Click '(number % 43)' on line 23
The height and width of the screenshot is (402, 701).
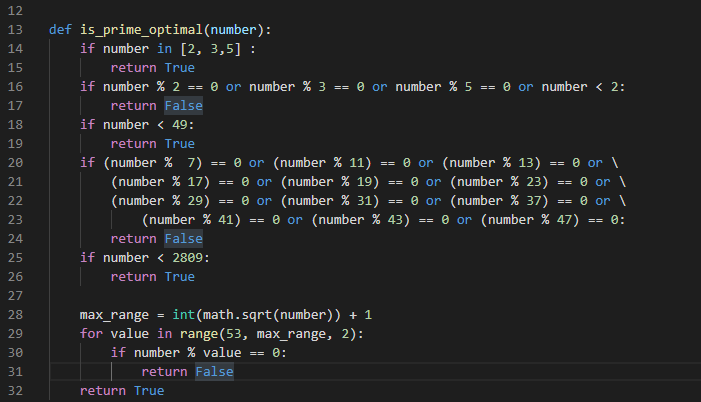360,220
